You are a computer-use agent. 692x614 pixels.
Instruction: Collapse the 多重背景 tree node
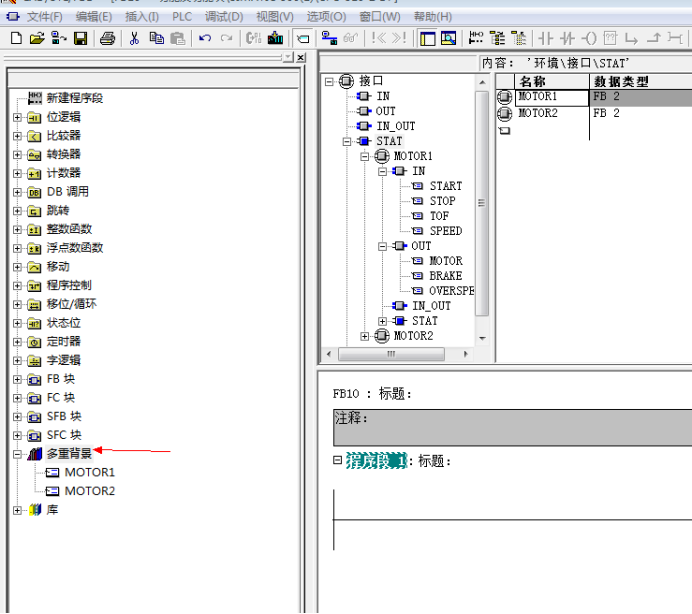pyautogui.click(x=17, y=454)
